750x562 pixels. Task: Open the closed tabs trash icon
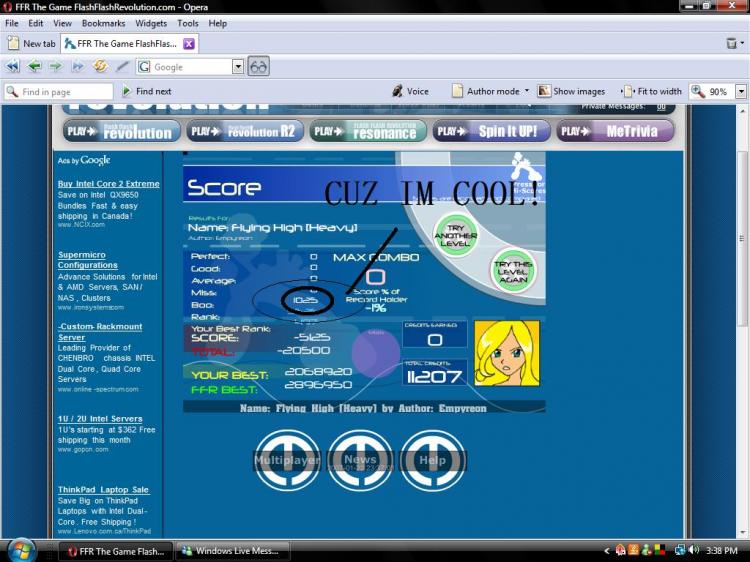click(732, 43)
